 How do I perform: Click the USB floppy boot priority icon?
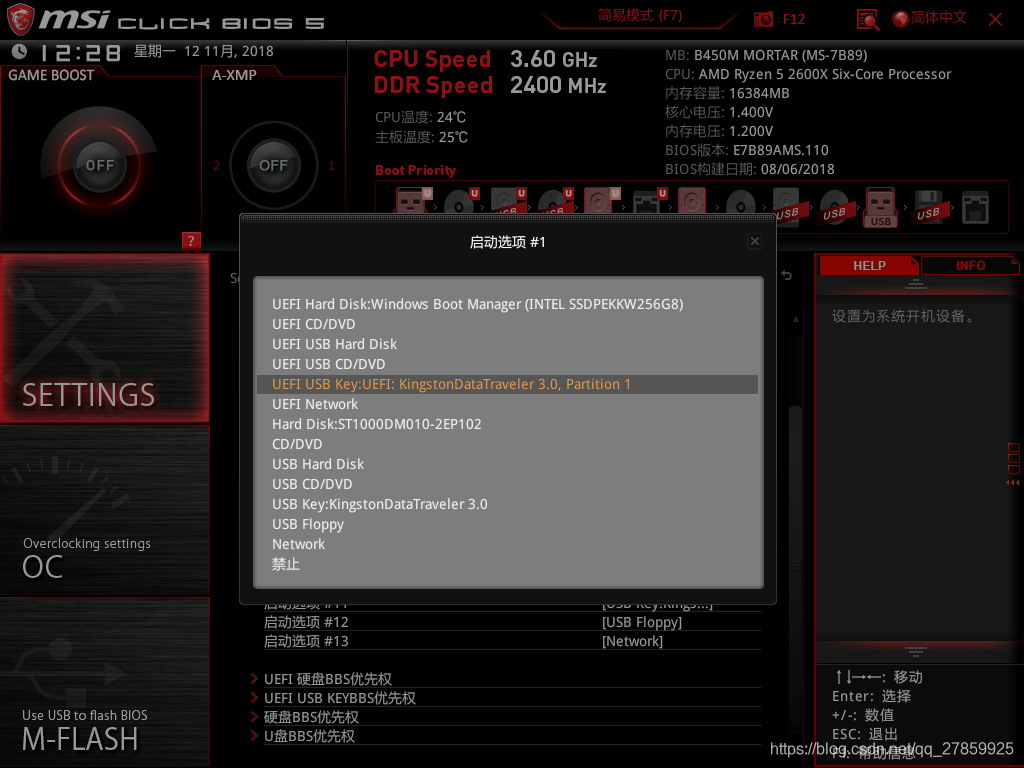click(x=928, y=206)
